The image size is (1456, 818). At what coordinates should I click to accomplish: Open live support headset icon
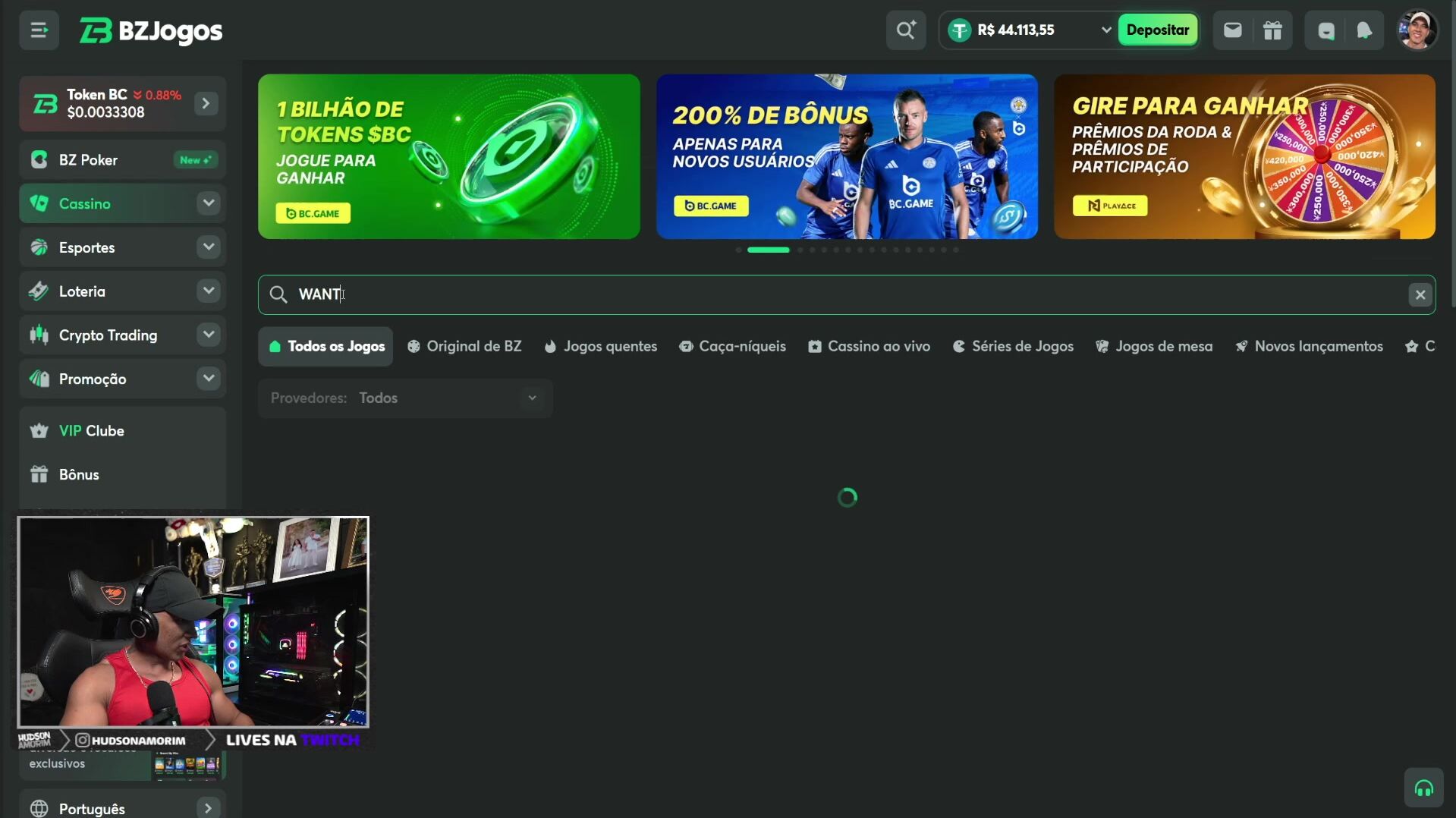pos(1423,788)
